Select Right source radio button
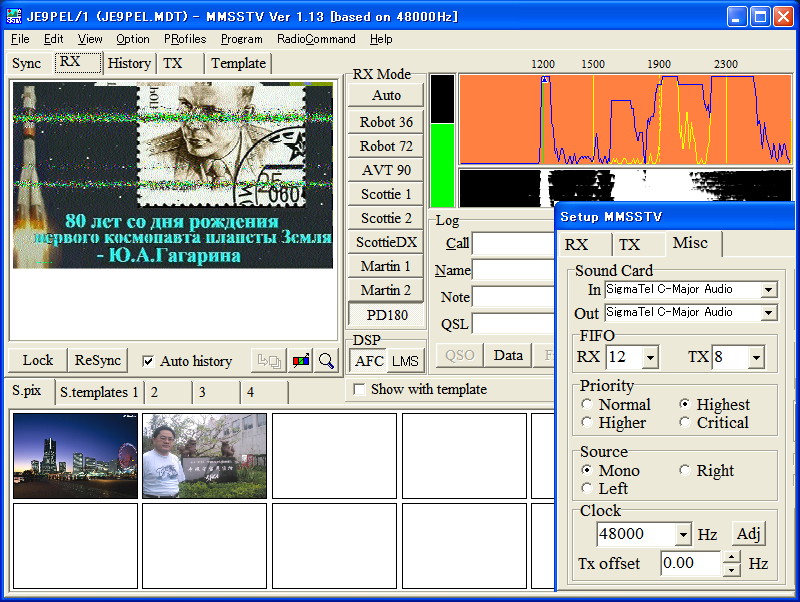 click(x=685, y=470)
